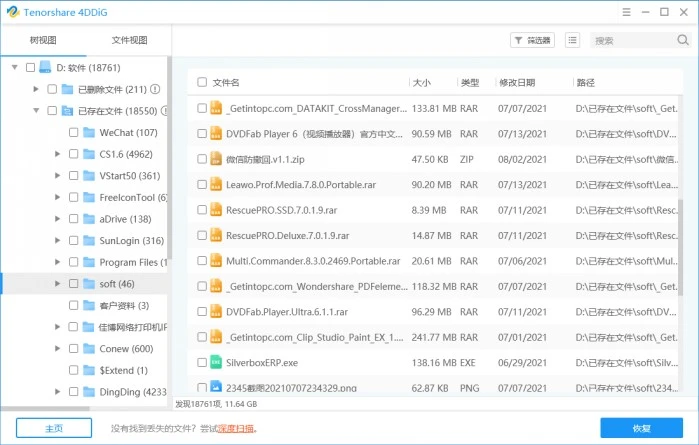Switch to list view layout icon
This screenshot has width=699, height=445.
(x=572, y=40)
